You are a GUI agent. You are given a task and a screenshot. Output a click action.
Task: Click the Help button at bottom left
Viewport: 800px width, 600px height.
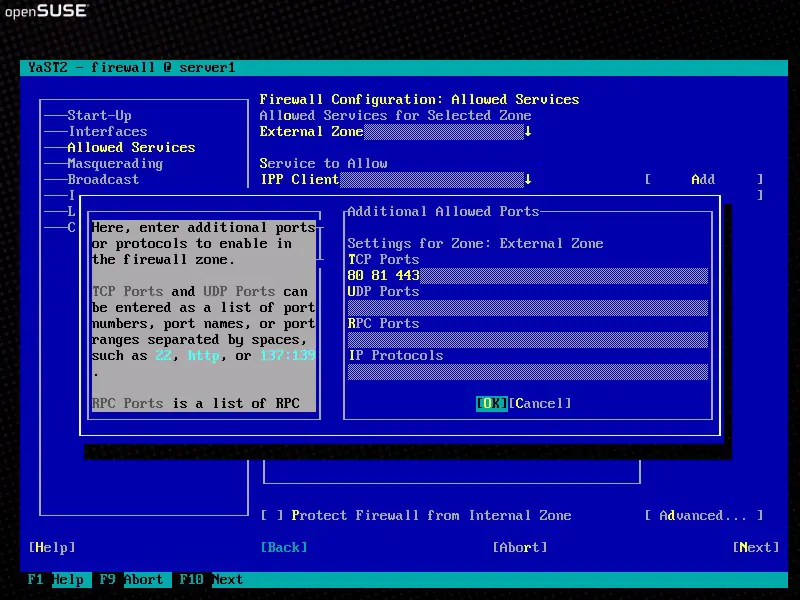[52, 547]
